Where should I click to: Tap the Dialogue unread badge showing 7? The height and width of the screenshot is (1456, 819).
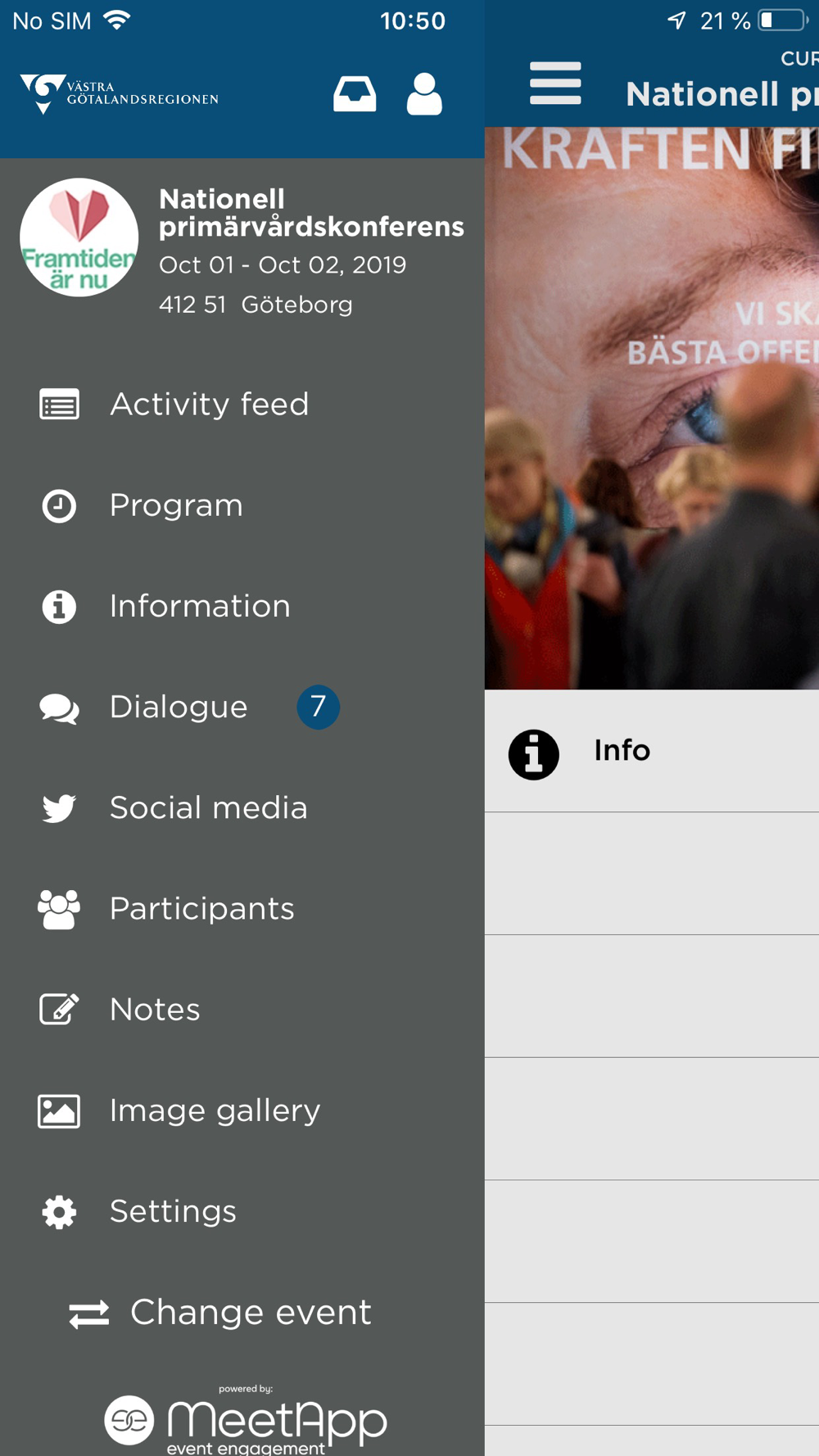(318, 707)
